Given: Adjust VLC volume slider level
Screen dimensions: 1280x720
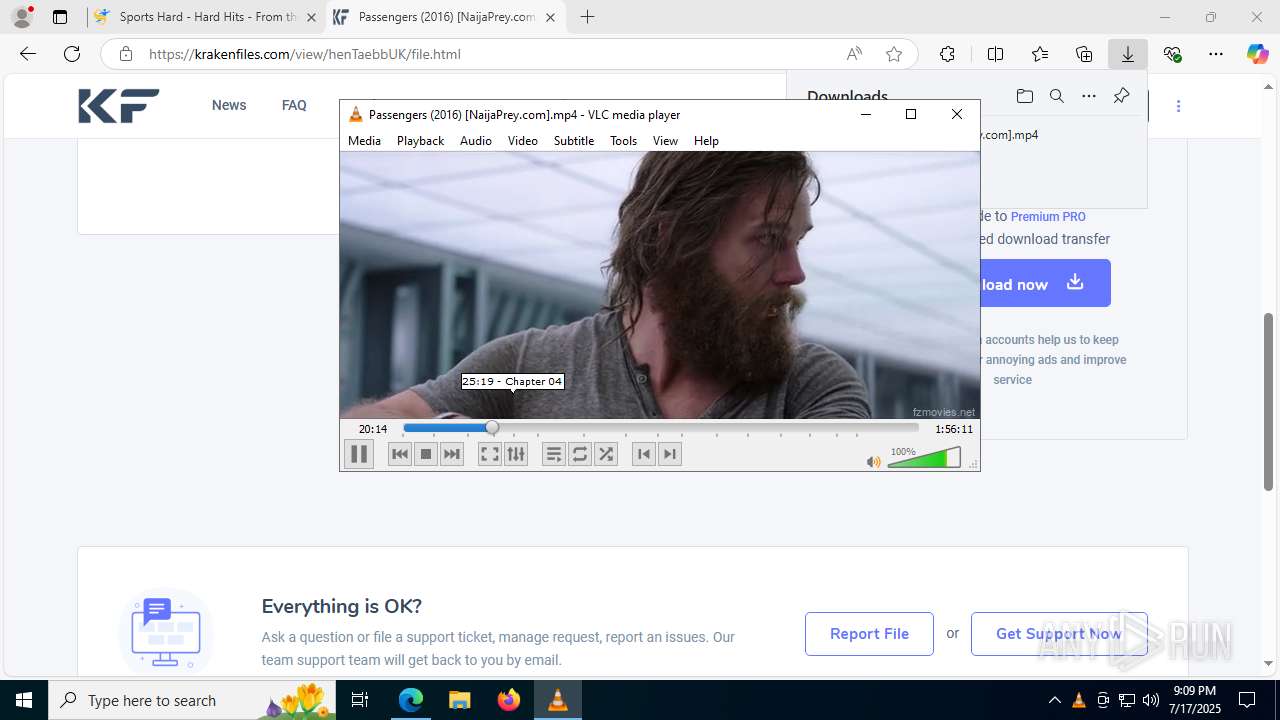Looking at the screenshot, I should tap(924, 458).
